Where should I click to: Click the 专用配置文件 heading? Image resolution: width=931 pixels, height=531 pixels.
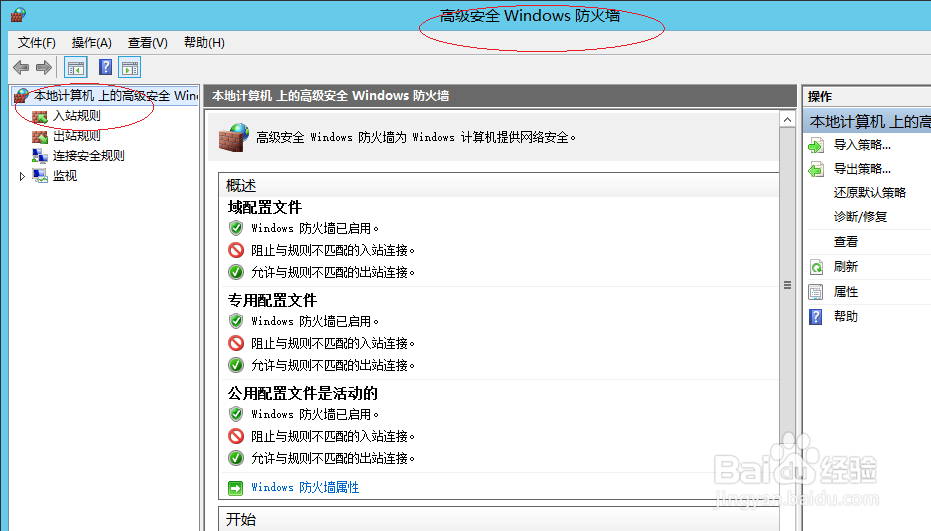point(273,301)
